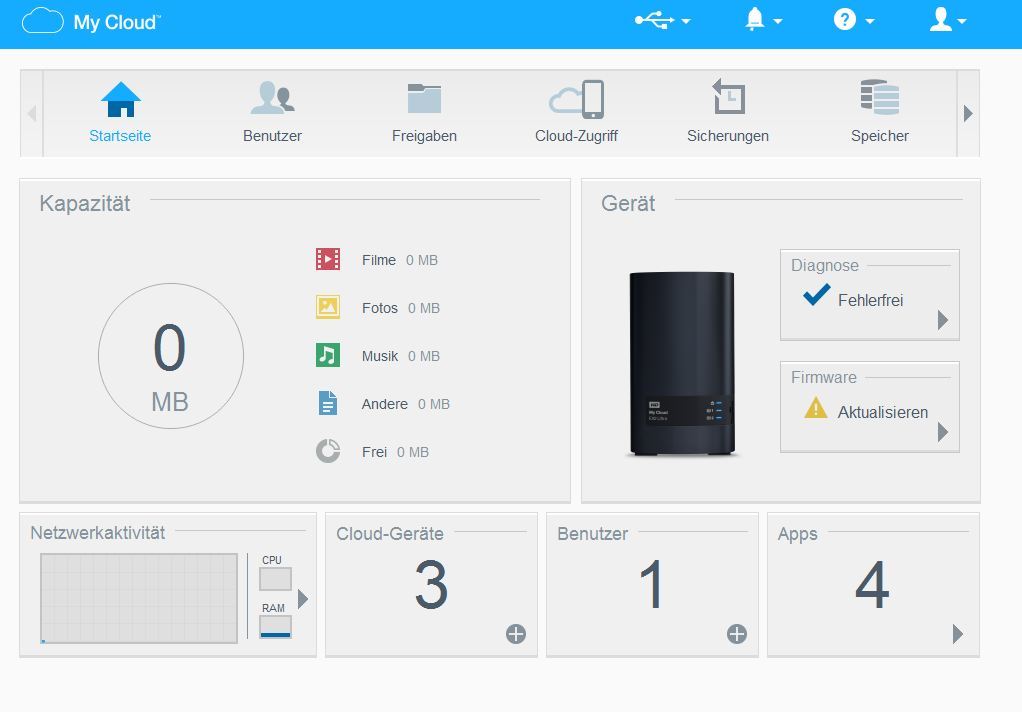Image resolution: width=1022 pixels, height=712 pixels.
Task: Click the Gerät panel heading
Action: (628, 203)
